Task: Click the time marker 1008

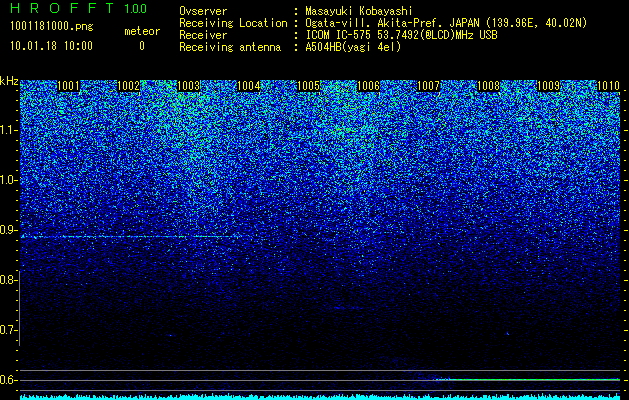Action: tap(489, 86)
